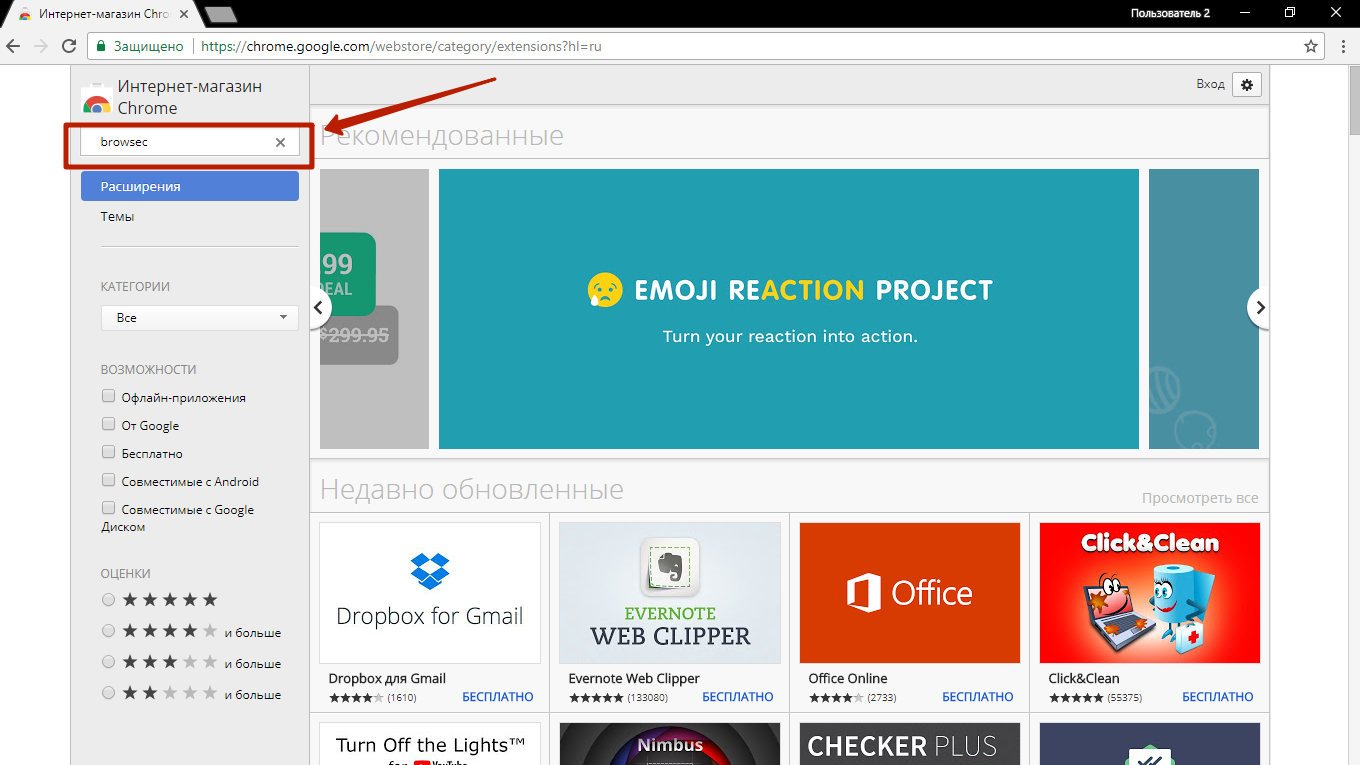Click the Недавно обновленные heading
The image size is (1360, 765).
472,489
